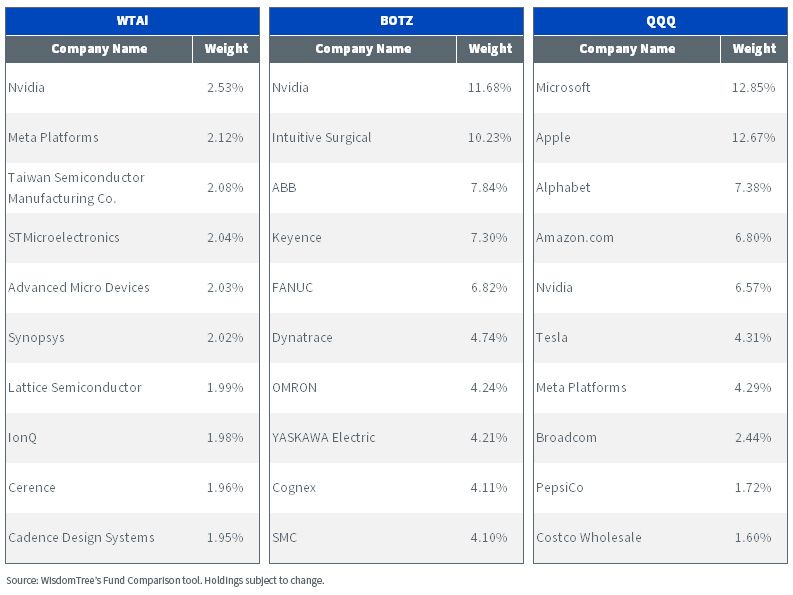Click the Dynatrace holding

tap(302, 337)
